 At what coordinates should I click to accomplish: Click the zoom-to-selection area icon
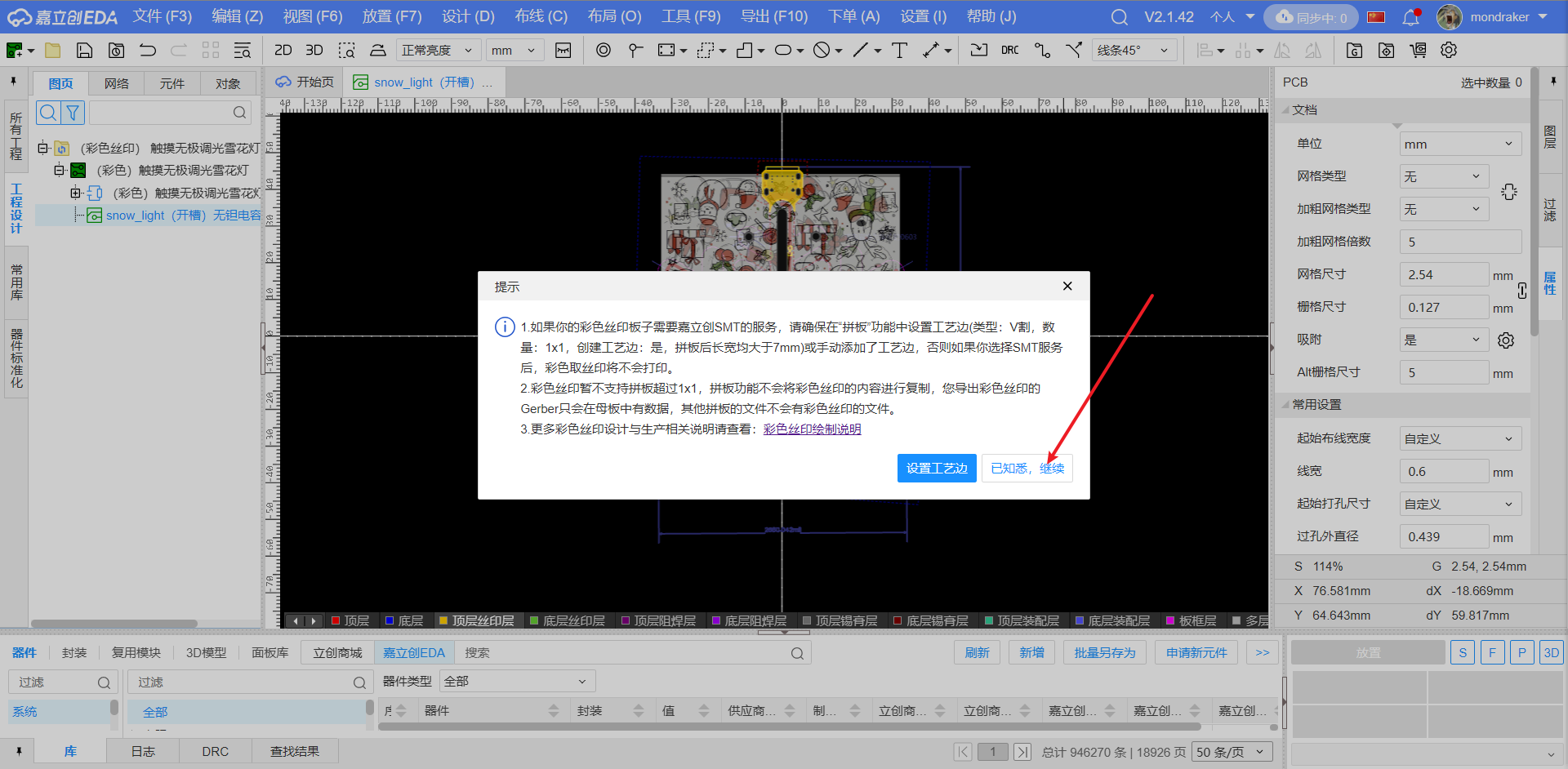346,51
